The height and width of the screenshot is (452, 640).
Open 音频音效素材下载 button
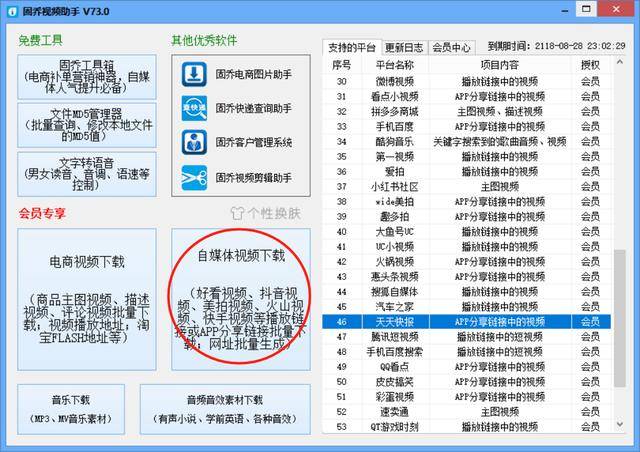pyautogui.click(x=225, y=409)
